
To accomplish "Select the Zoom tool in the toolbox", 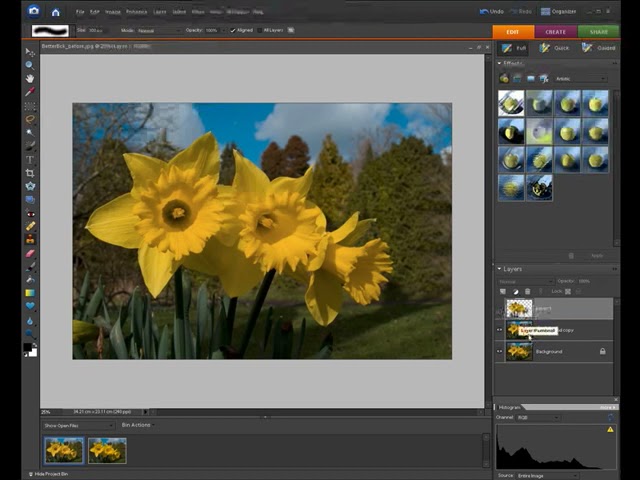I will (30, 65).
